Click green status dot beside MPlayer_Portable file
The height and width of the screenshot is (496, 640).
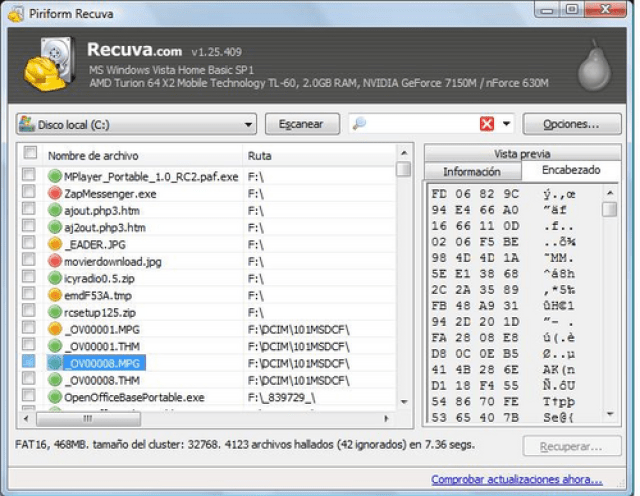(x=55, y=176)
